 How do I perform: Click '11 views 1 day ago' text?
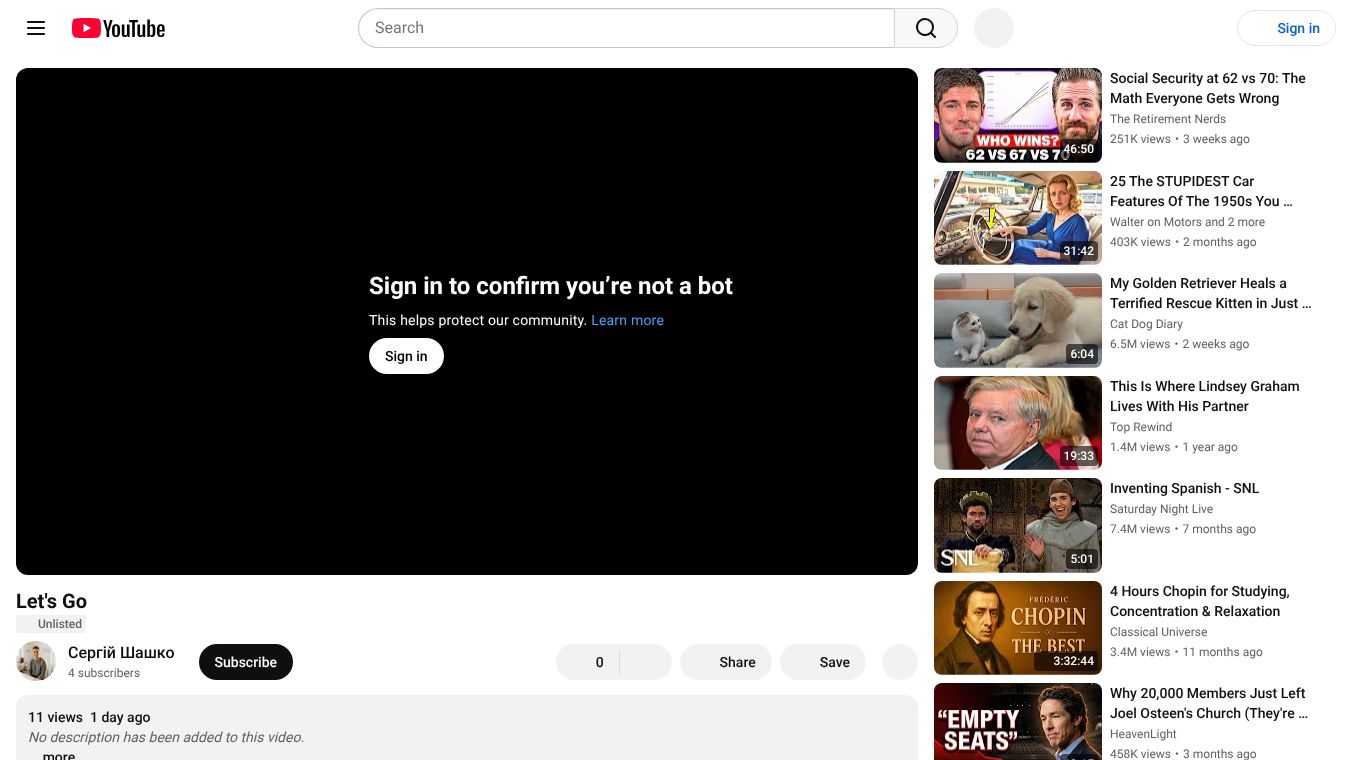click(89, 717)
